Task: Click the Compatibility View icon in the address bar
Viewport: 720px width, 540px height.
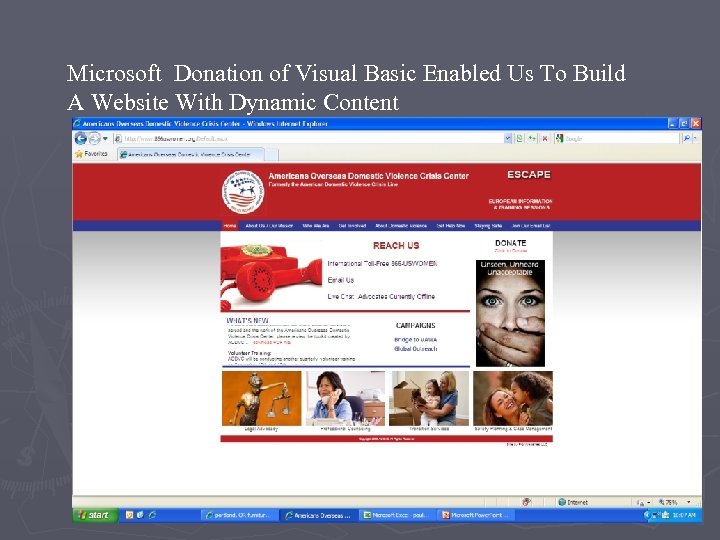Action: [520, 138]
